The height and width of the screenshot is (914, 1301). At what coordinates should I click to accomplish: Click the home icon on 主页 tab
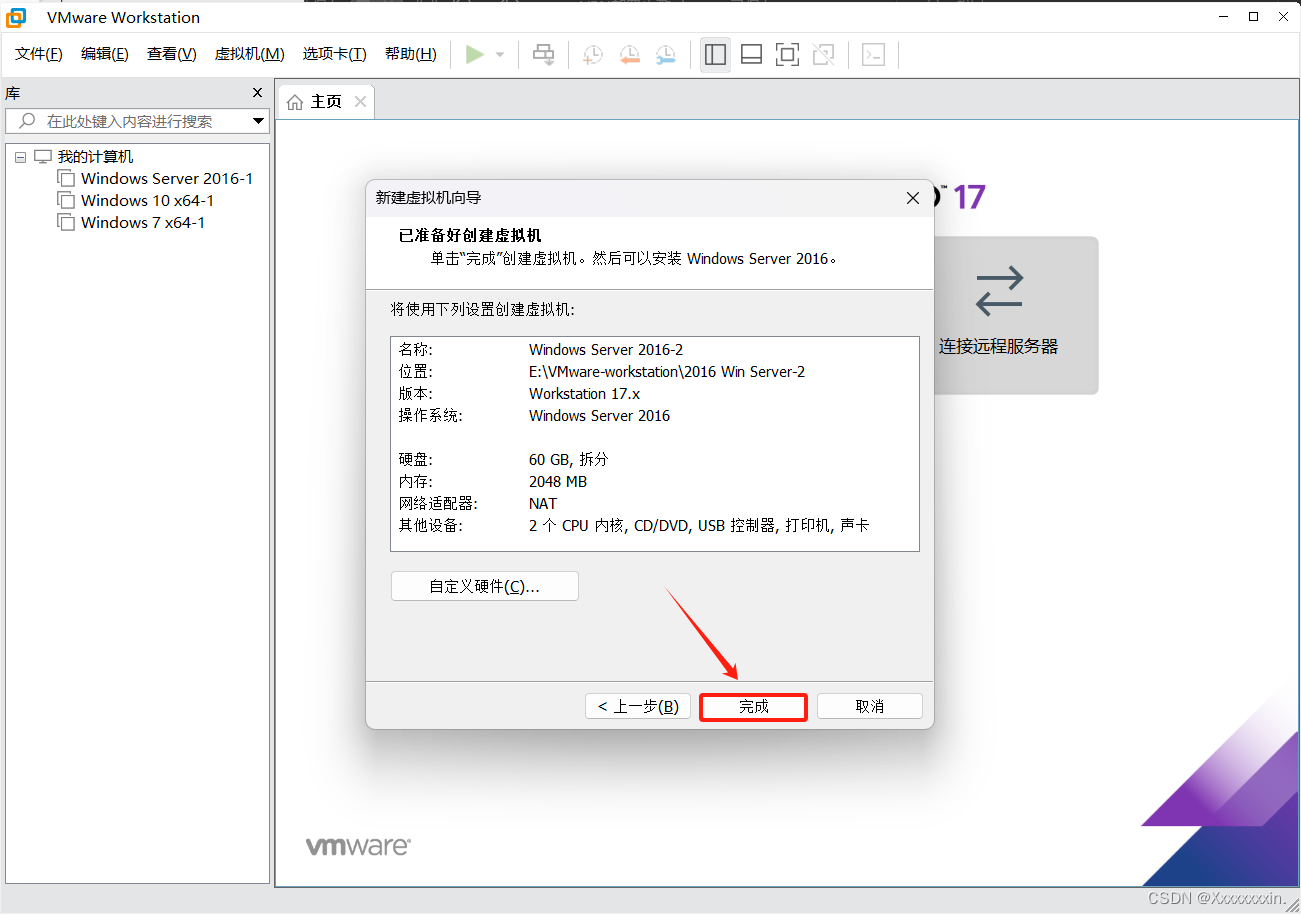point(295,102)
